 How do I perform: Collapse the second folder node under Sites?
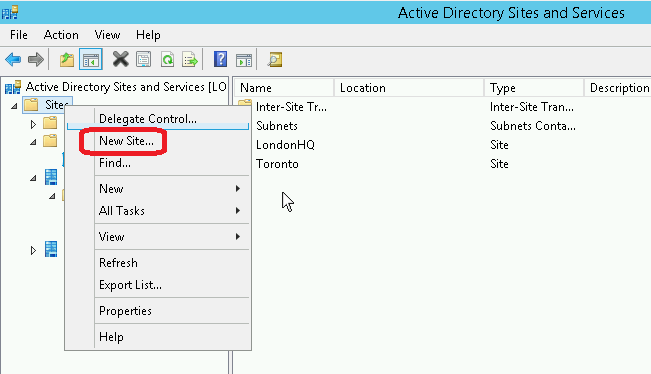[33, 142]
